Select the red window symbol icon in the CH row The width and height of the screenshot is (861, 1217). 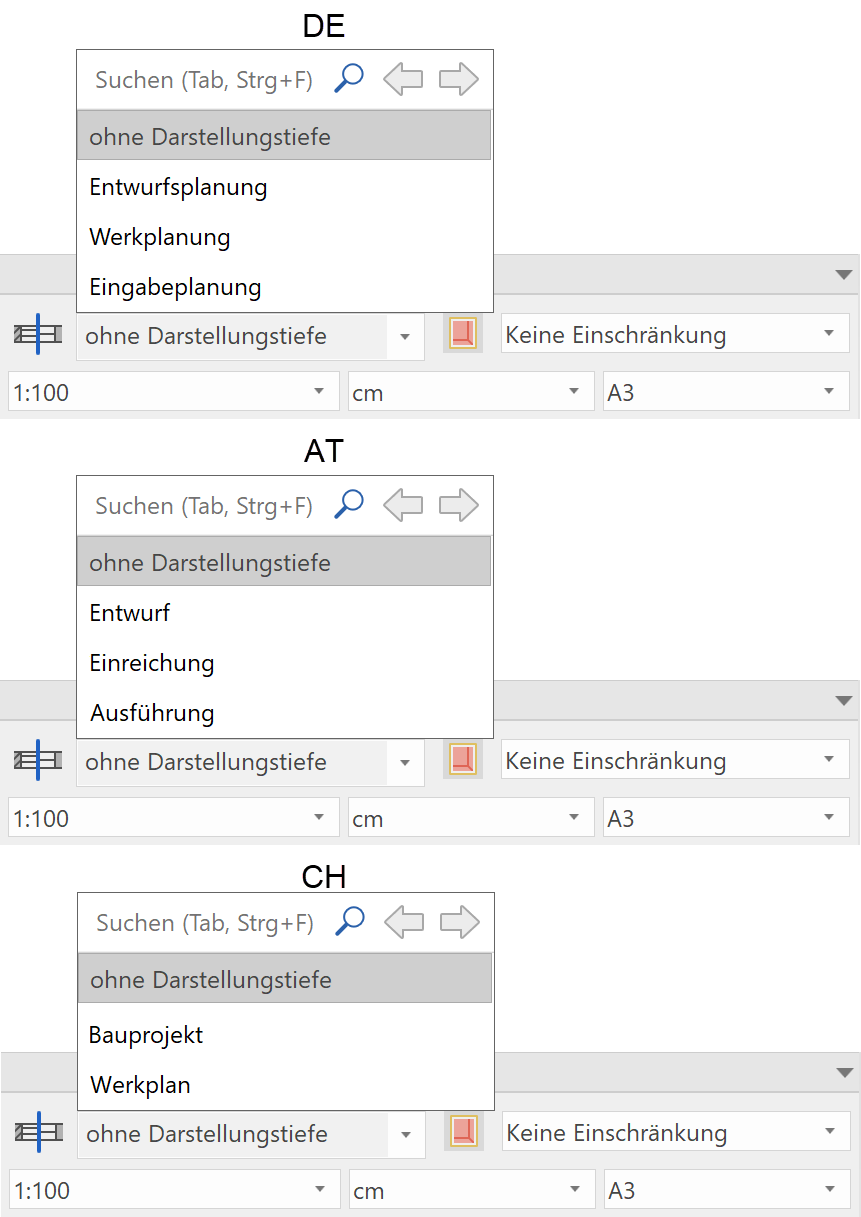462,1131
